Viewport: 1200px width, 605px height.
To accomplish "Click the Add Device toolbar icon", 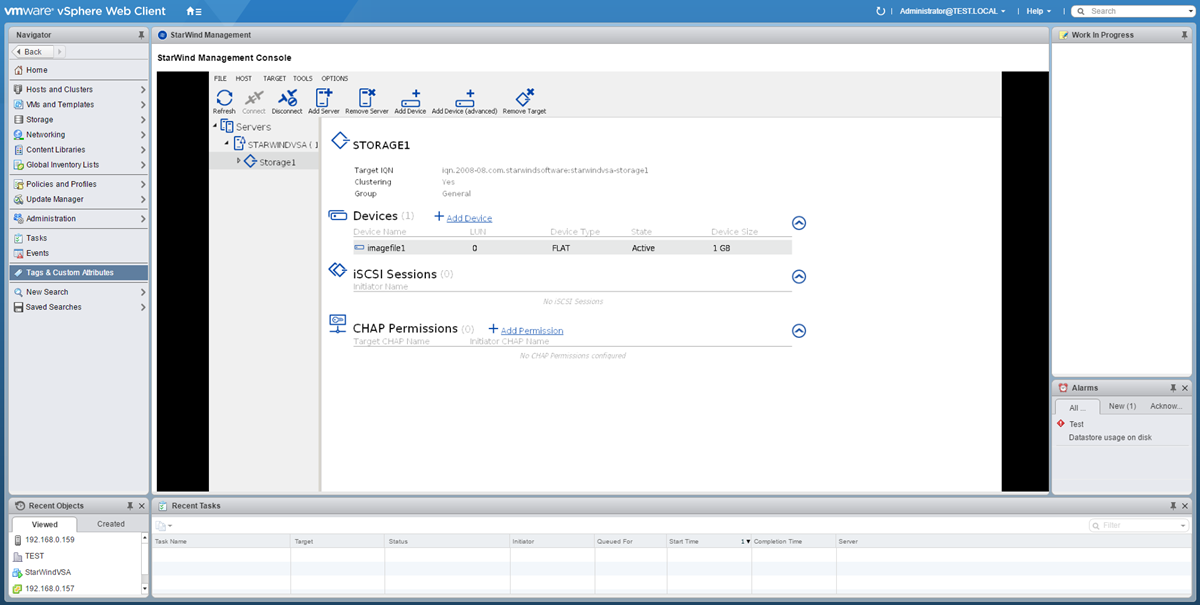I will (x=410, y=98).
